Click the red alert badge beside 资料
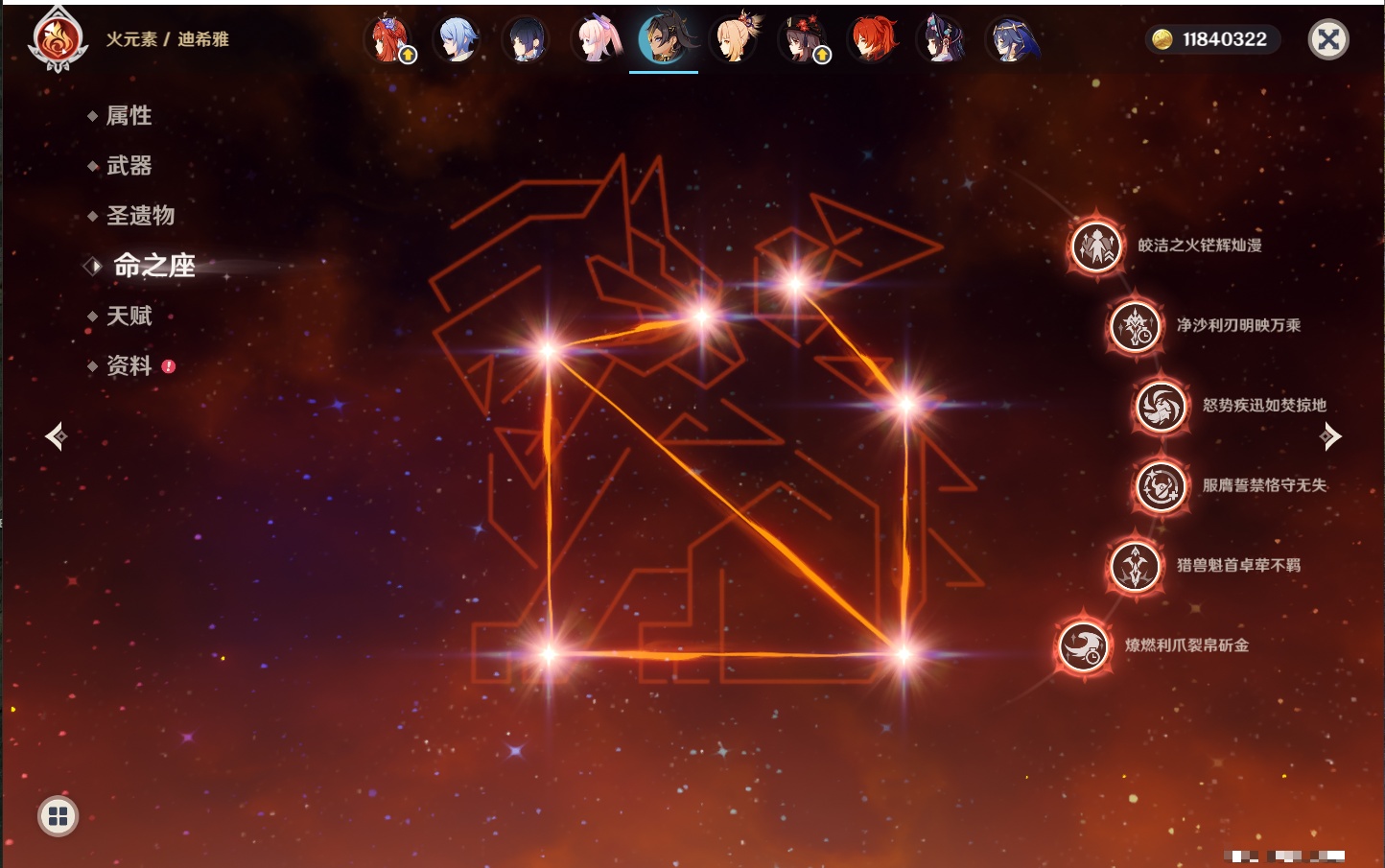The height and width of the screenshot is (868, 1385). click(169, 365)
